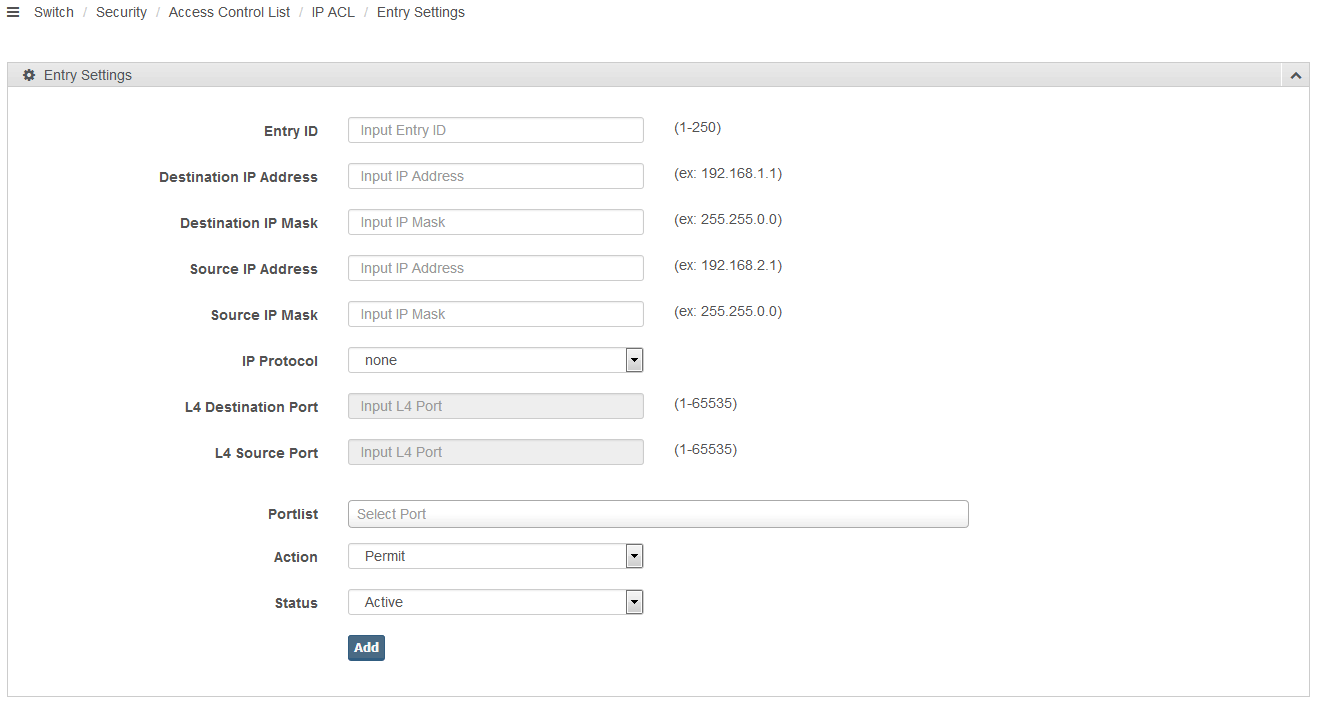
Task: Navigate to Security breadcrumb link
Action: (121, 12)
